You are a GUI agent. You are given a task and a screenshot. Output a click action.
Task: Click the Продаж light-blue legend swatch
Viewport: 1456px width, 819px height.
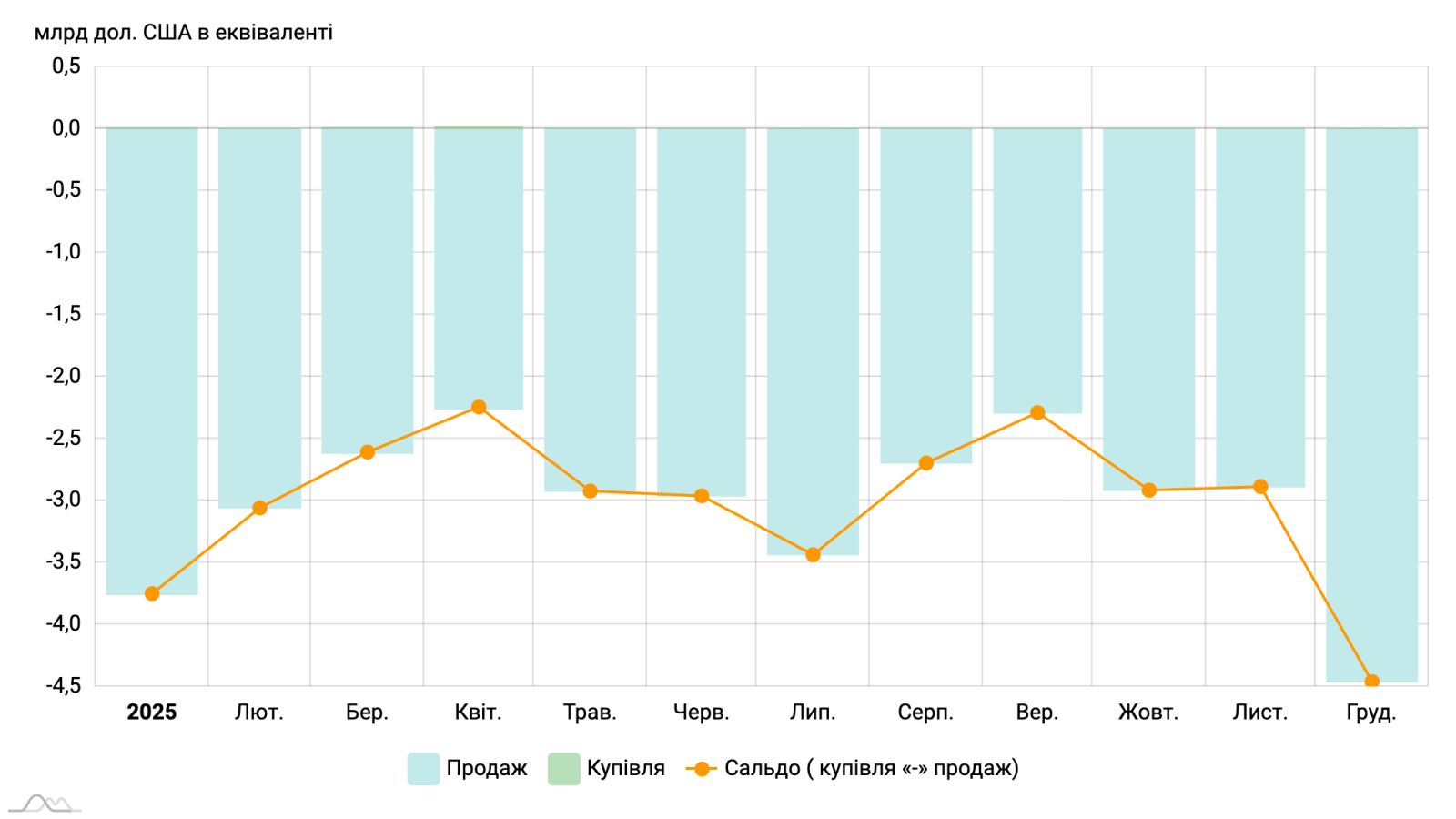coord(423,769)
